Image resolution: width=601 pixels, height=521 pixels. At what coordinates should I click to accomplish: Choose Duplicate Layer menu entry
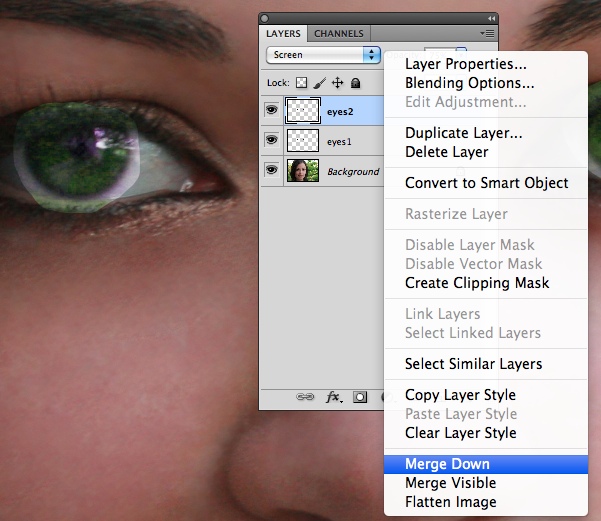pyautogui.click(x=486, y=133)
